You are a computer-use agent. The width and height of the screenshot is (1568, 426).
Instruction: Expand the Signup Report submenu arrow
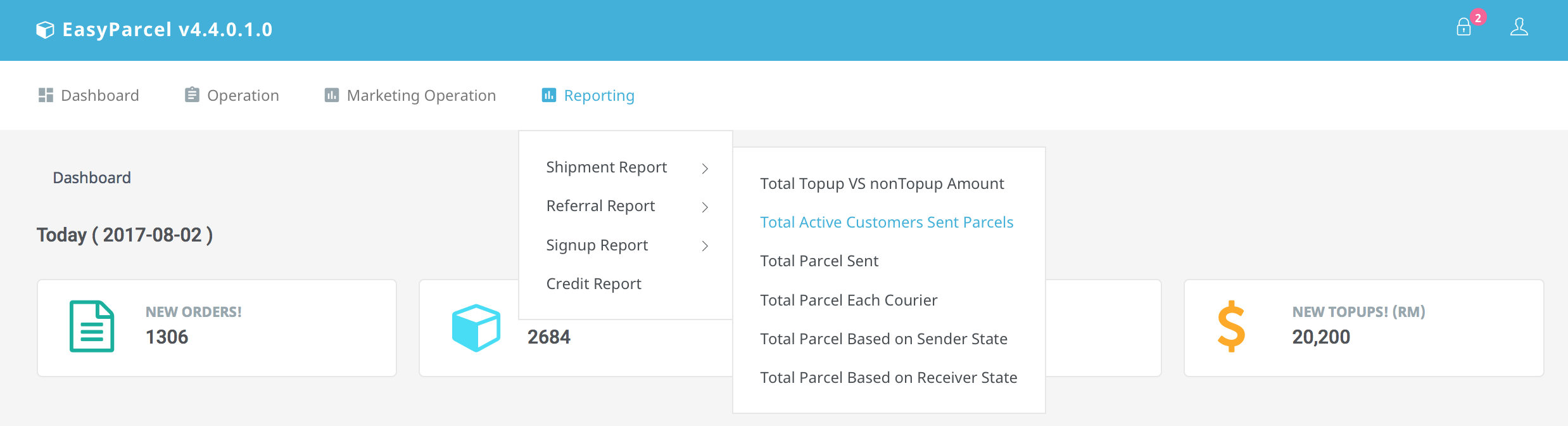705,246
